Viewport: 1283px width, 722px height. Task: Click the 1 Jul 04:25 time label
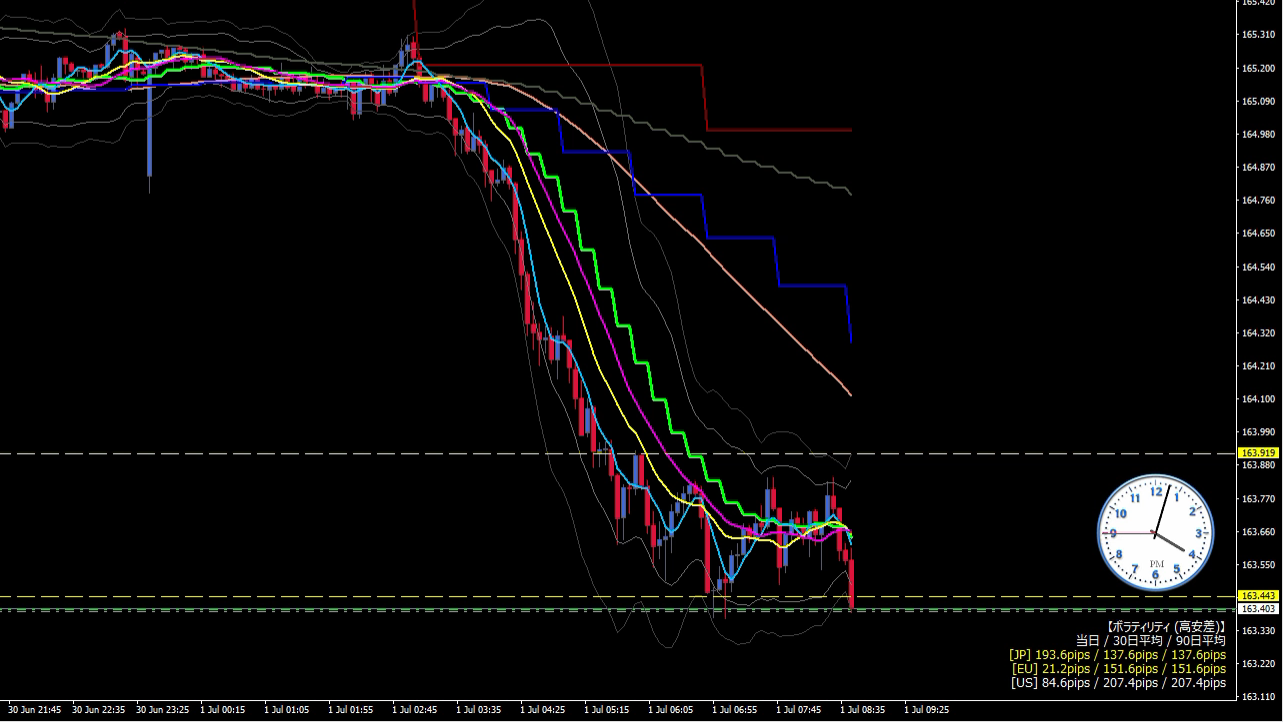[x=543, y=709]
